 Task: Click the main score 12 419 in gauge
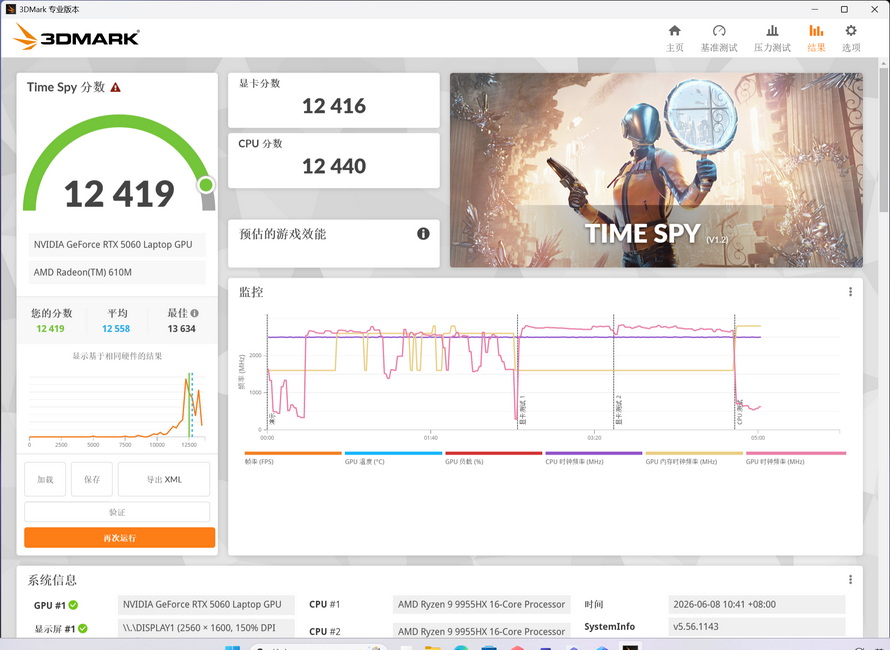coord(119,194)
